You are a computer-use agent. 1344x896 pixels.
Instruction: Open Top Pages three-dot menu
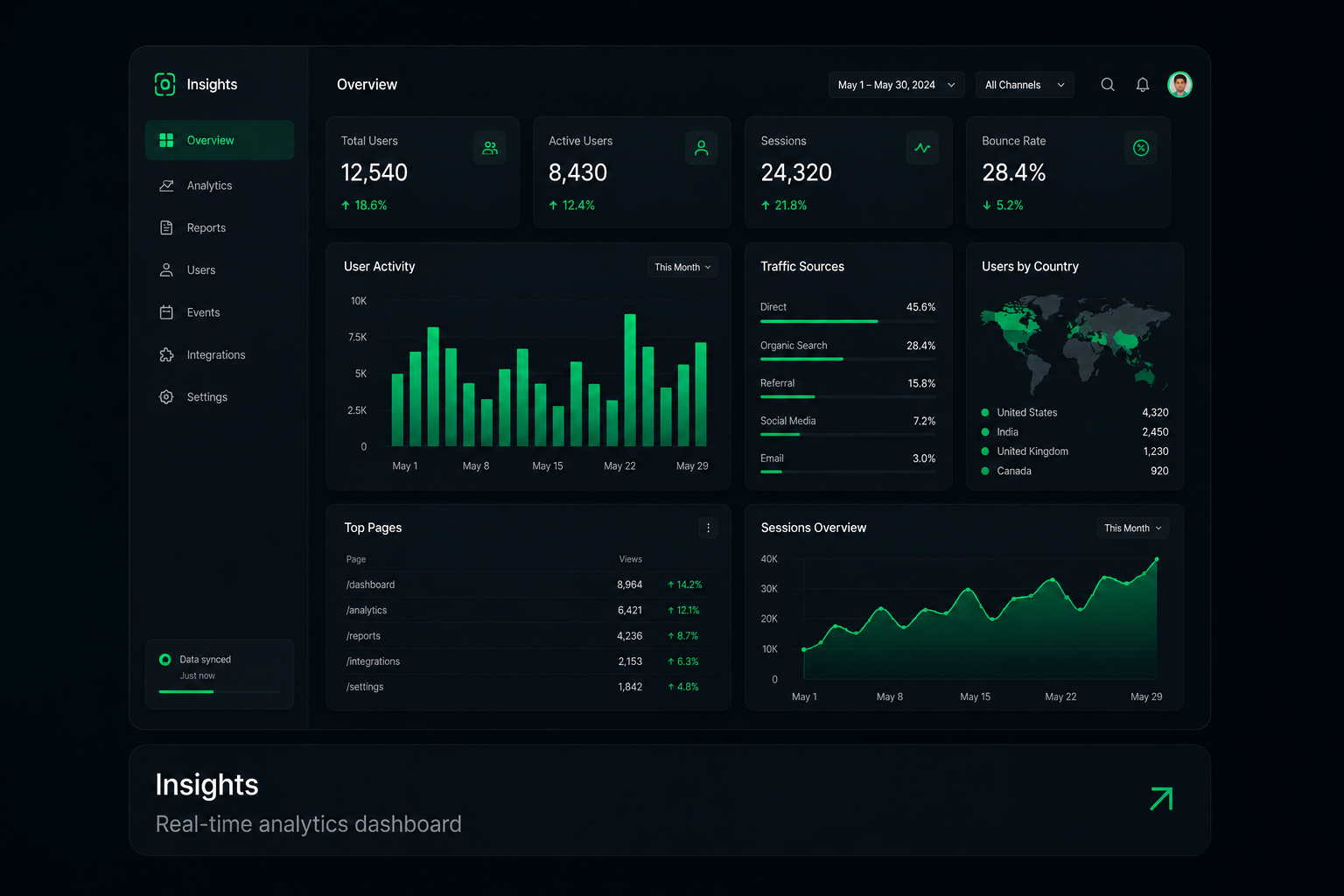pos(708,528)
